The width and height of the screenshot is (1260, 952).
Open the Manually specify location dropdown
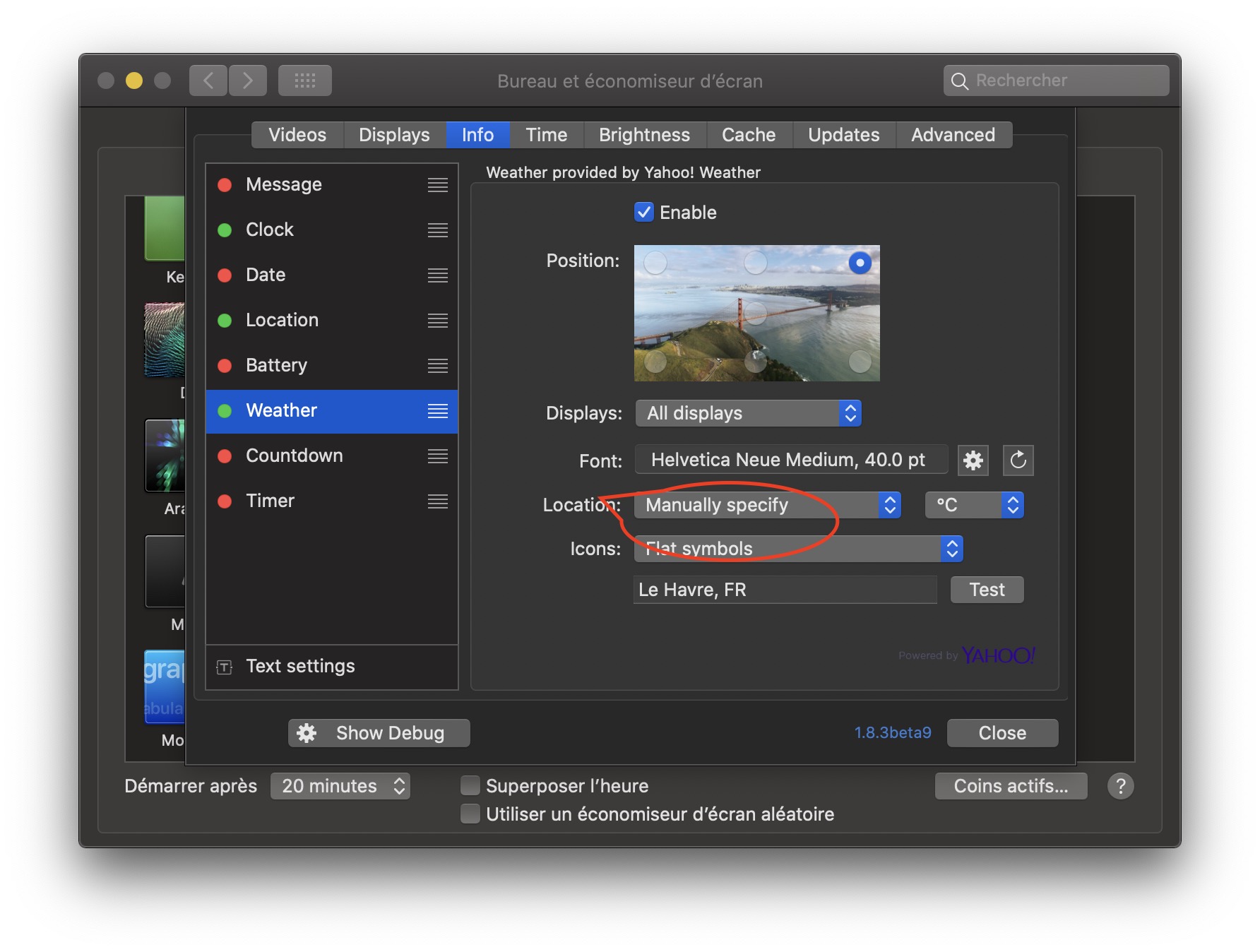tap(767, 505)
